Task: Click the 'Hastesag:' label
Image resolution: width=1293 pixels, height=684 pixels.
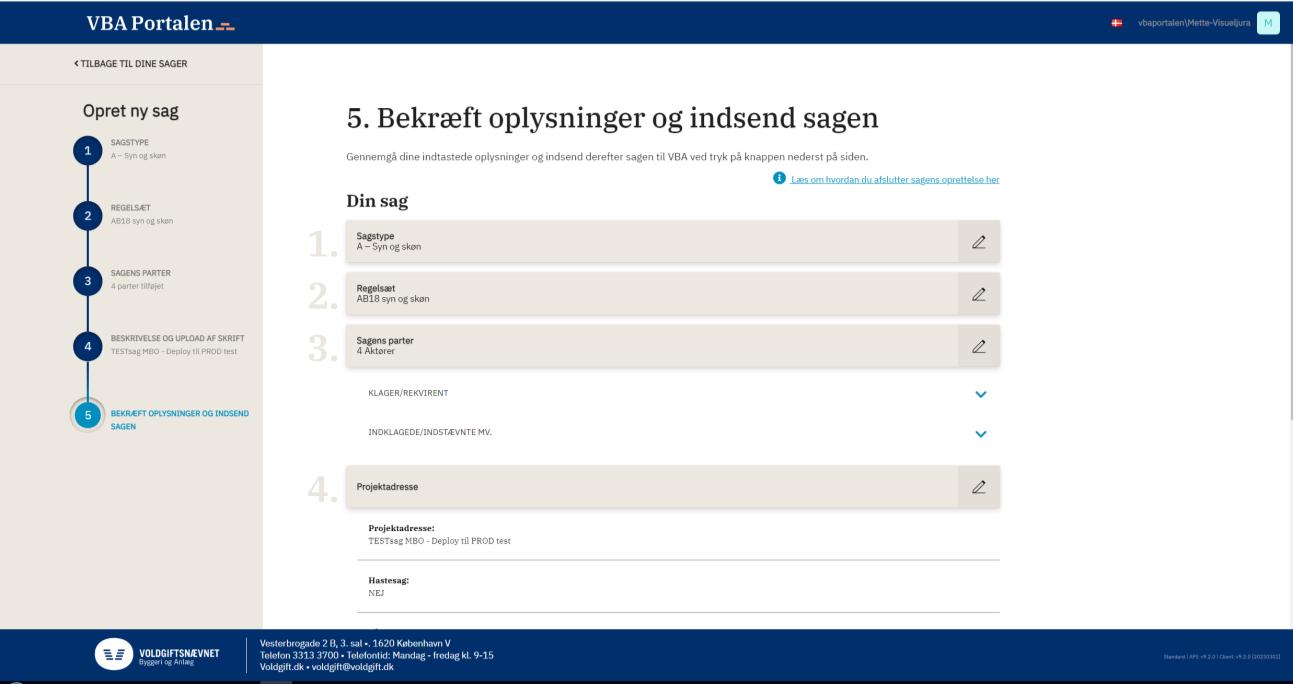Action: click(389, 580)
